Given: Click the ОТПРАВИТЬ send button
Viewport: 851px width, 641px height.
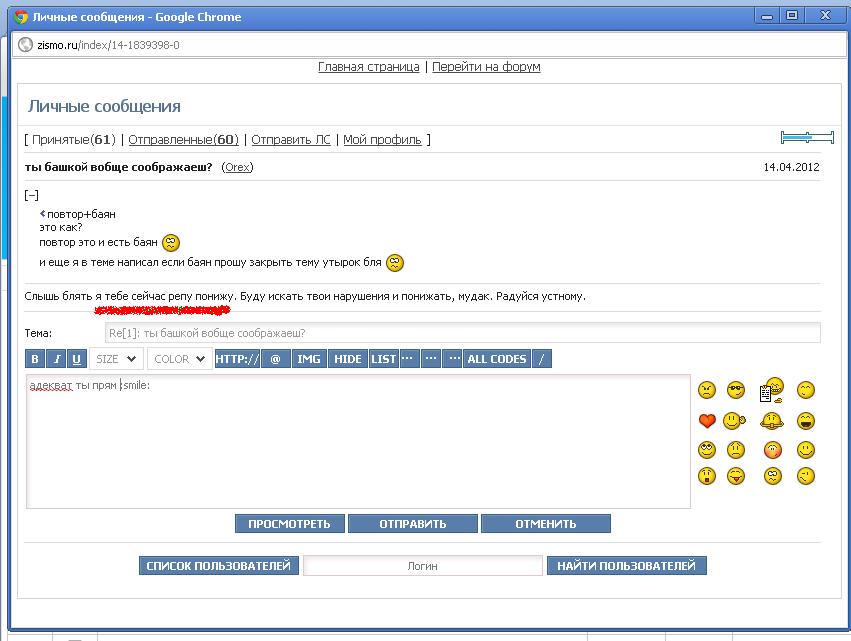Looking at the screenshot, I should point(412,524).
